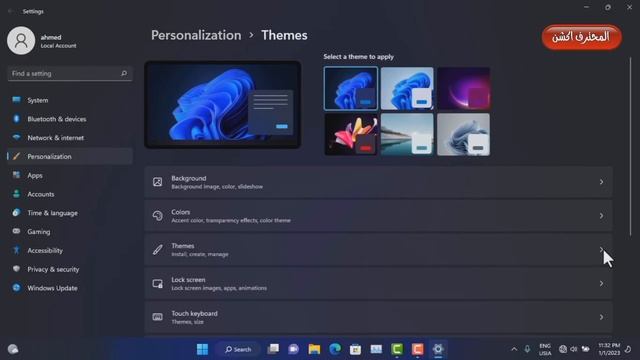Open the Lock screen settings row
The width and height of the screenshot is (640, 360).
[378, 283]
